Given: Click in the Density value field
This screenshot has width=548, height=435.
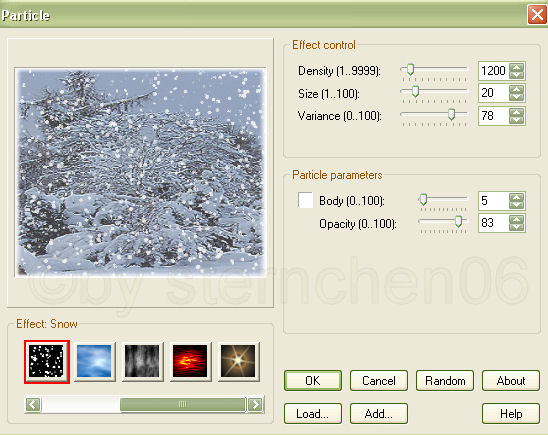Looking at the screenshot, I should (x=494, y=71).
